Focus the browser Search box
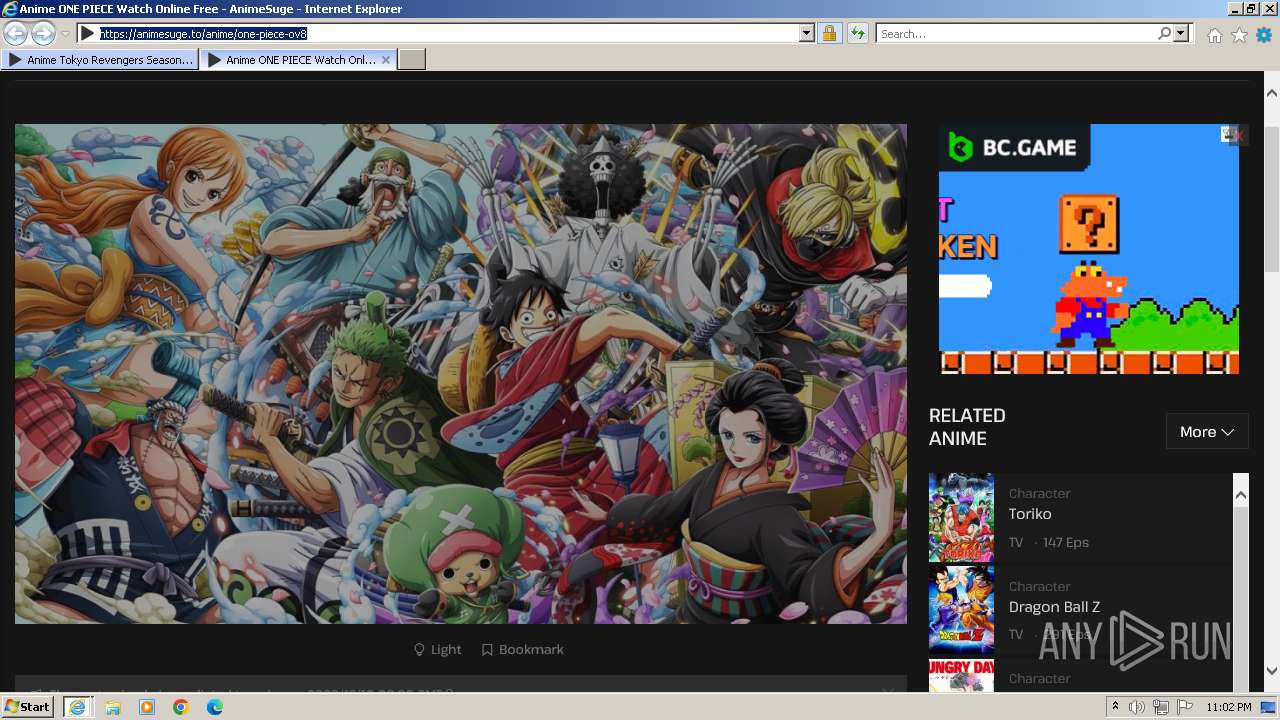The width and height of the screenshot is (1280, 720). tap(1015, 34)
